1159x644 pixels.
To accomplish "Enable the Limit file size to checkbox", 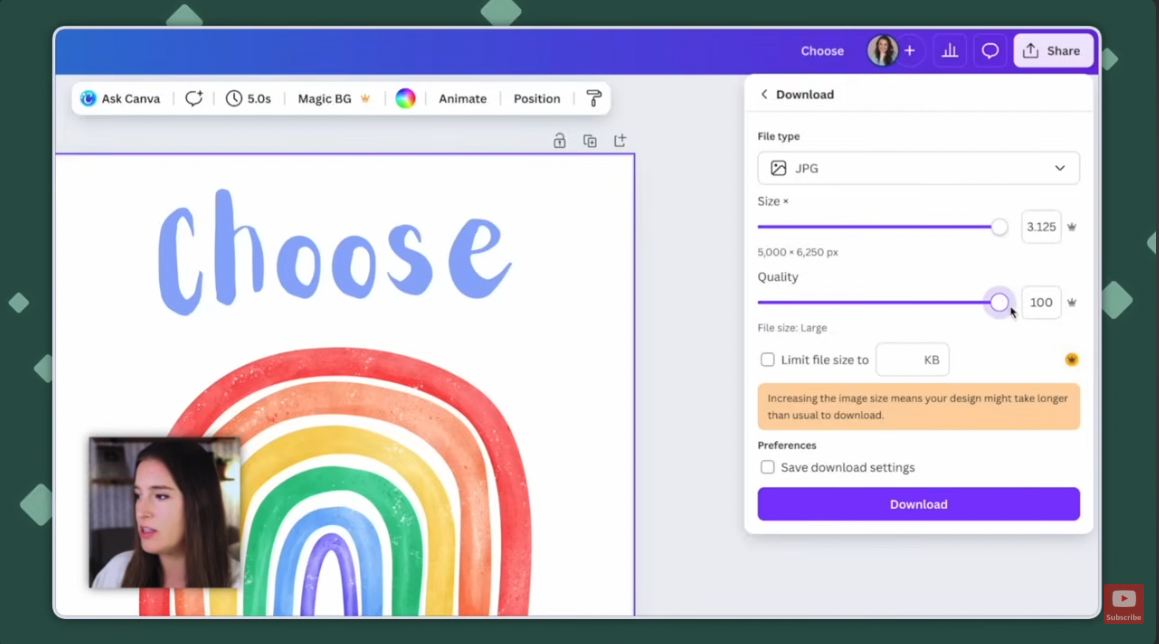I will [x=767, y=360].
